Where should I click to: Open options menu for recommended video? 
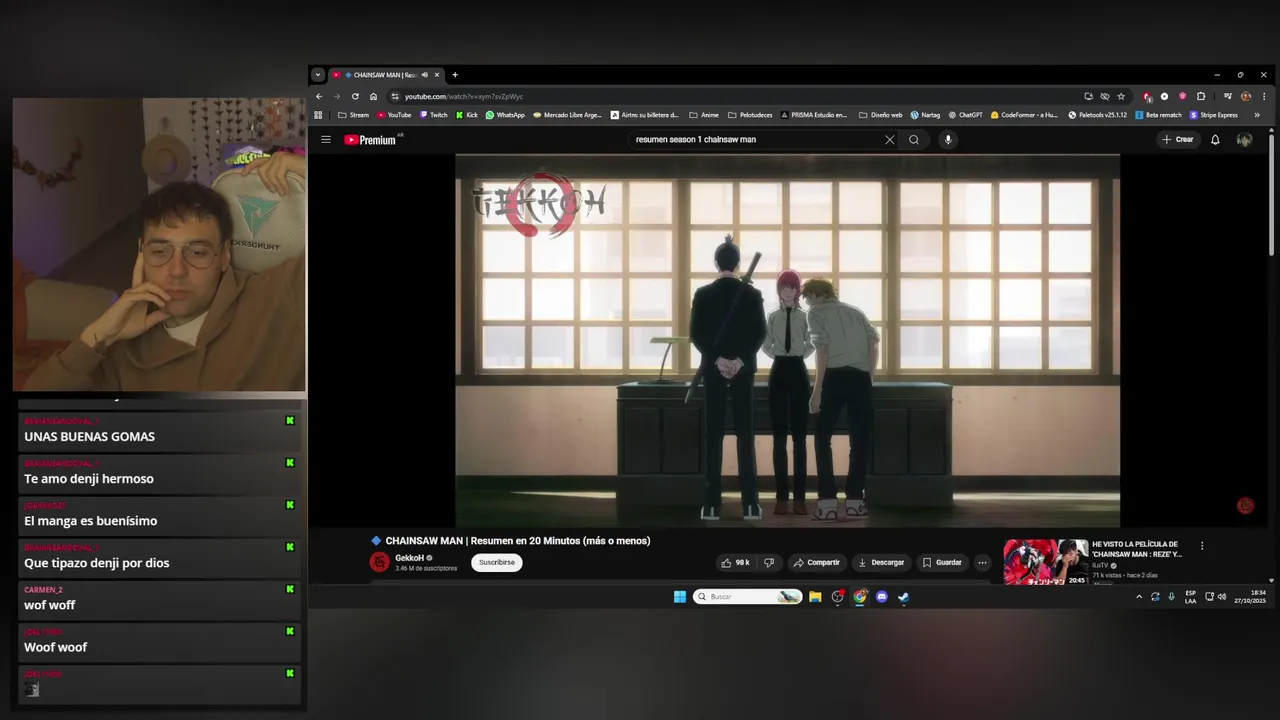(x=1202, y=546)
